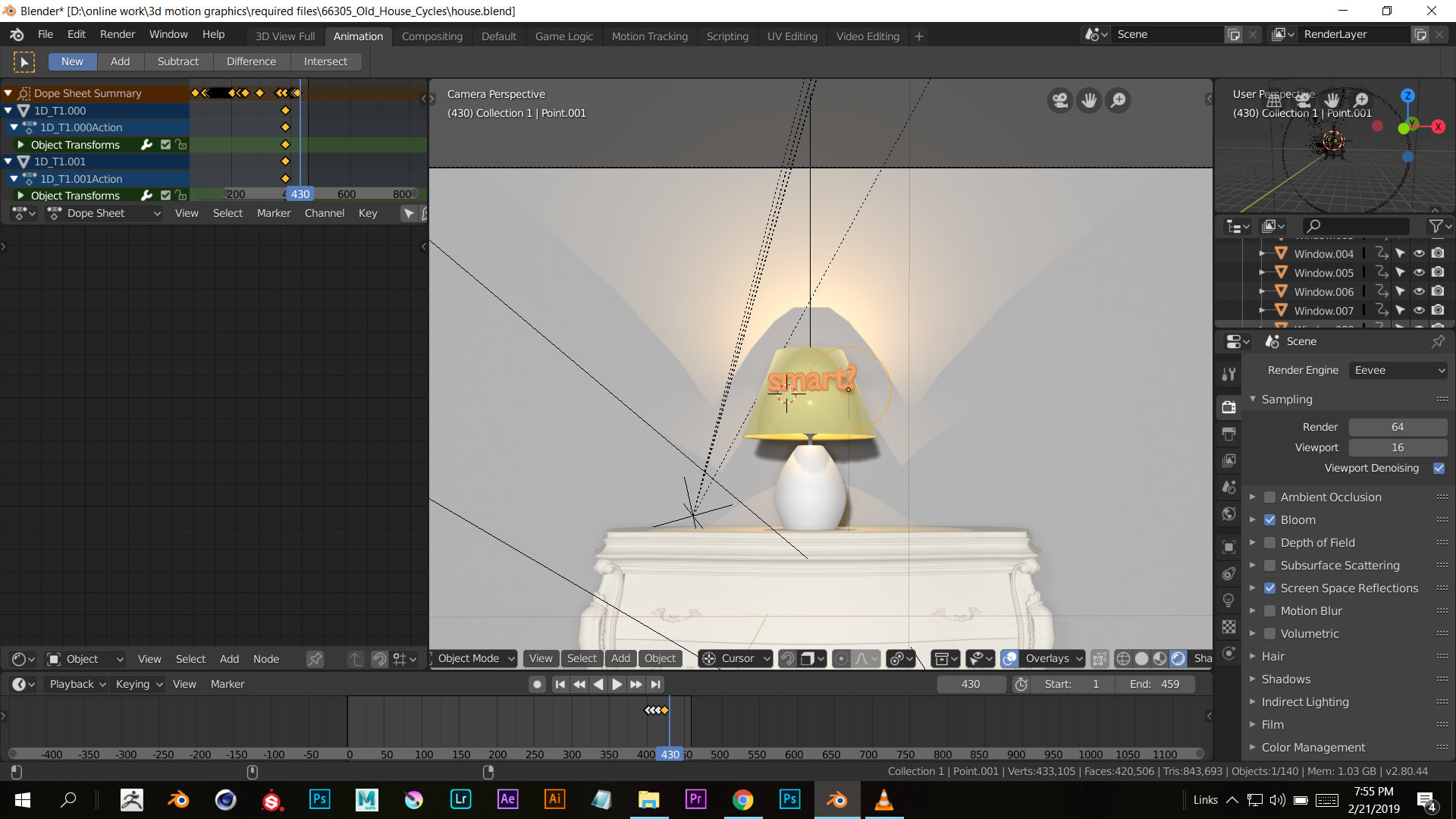Screen dimensions: 1456x819
Task: Click the zoom magnifier icon in viewport
Action: [x=1118, y=101]
